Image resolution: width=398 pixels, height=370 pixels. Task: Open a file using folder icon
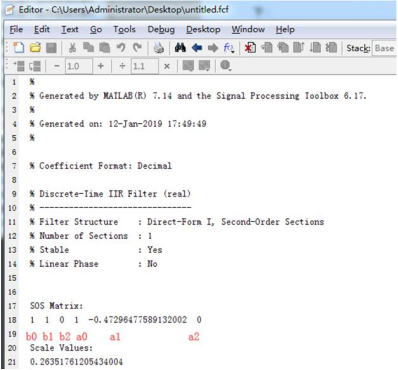coord(35,48)
